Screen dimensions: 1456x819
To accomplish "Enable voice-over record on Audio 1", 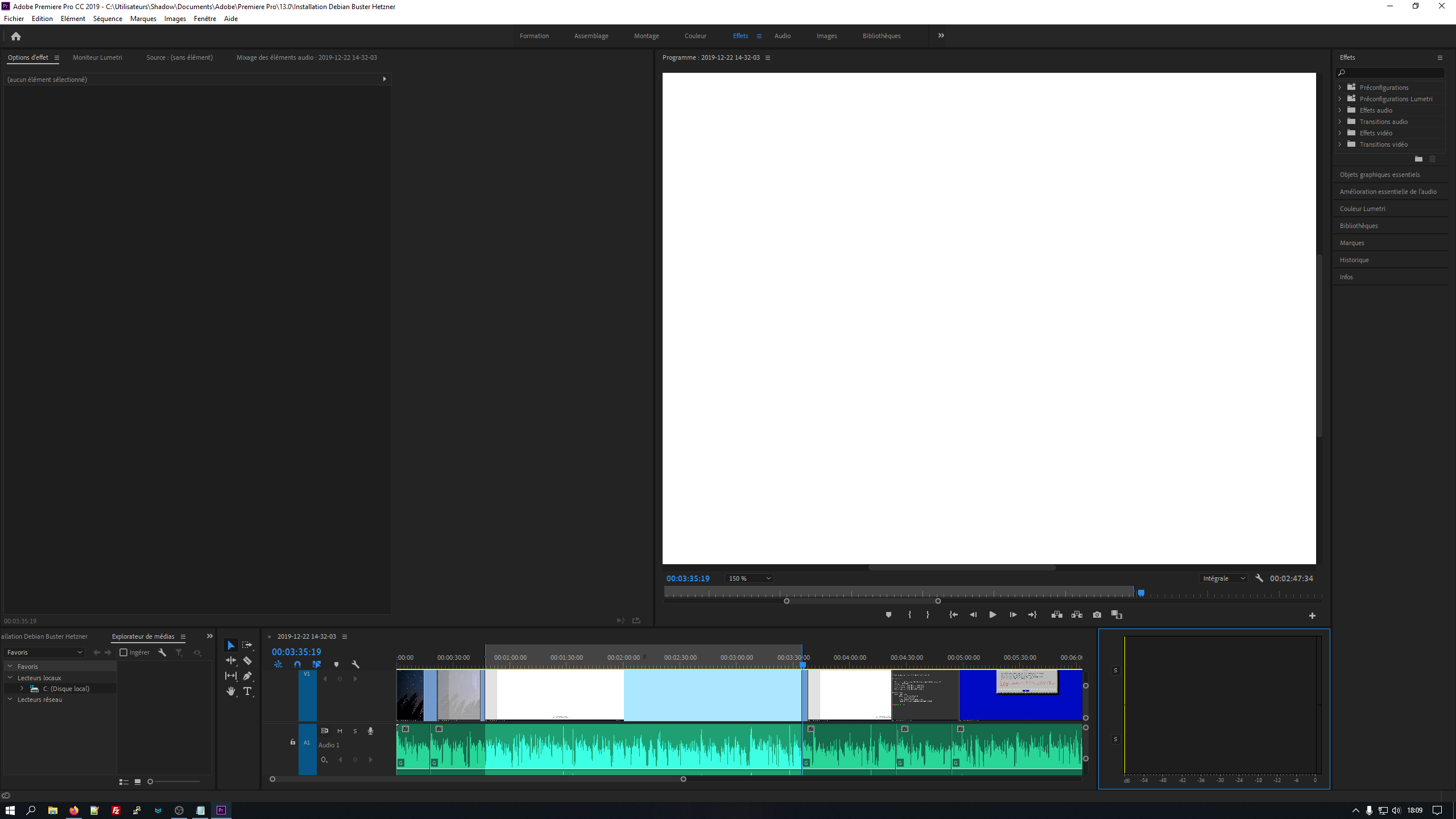I will 370,731.
